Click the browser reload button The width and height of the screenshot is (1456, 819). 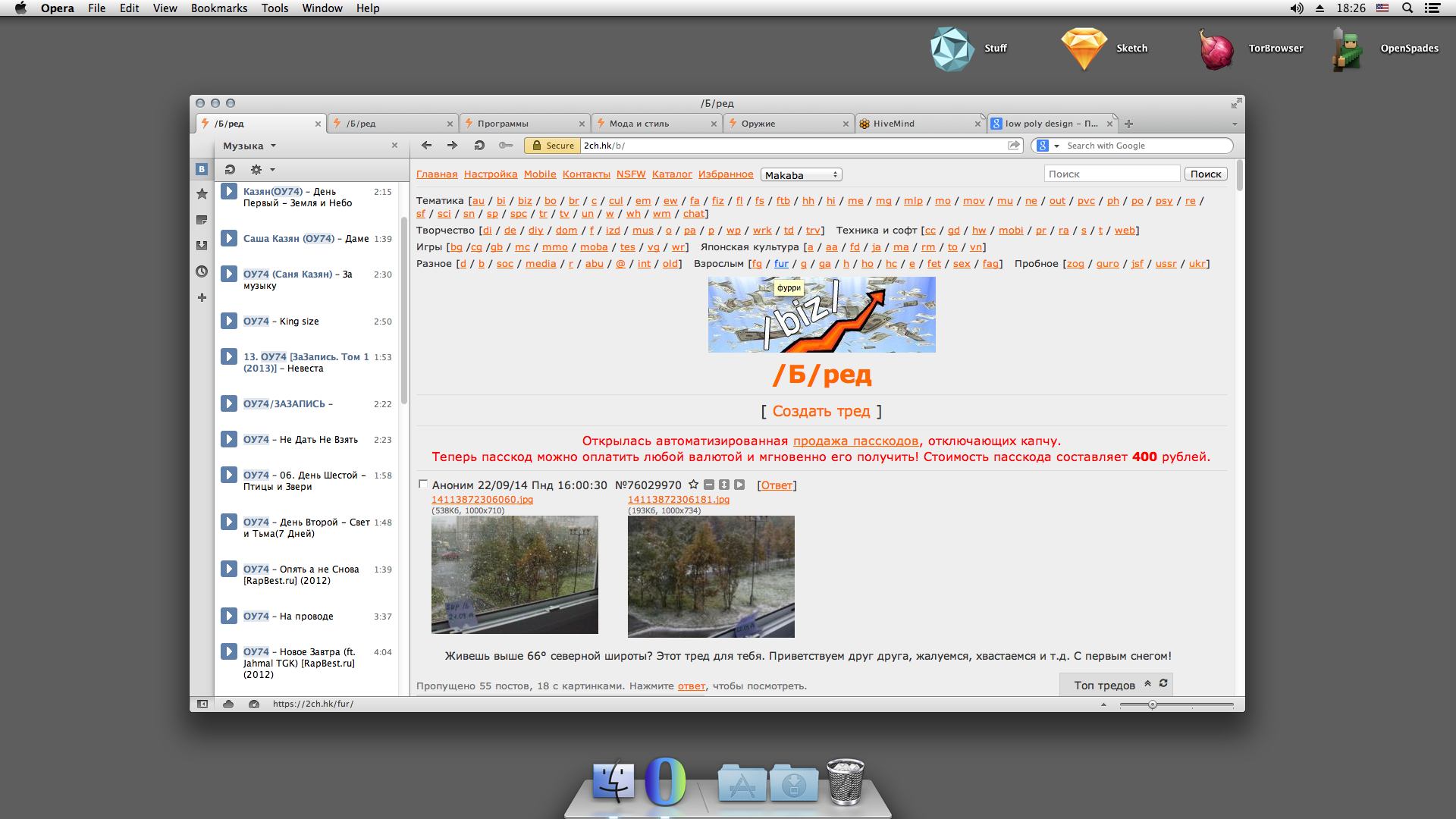[x=479, y=146]
